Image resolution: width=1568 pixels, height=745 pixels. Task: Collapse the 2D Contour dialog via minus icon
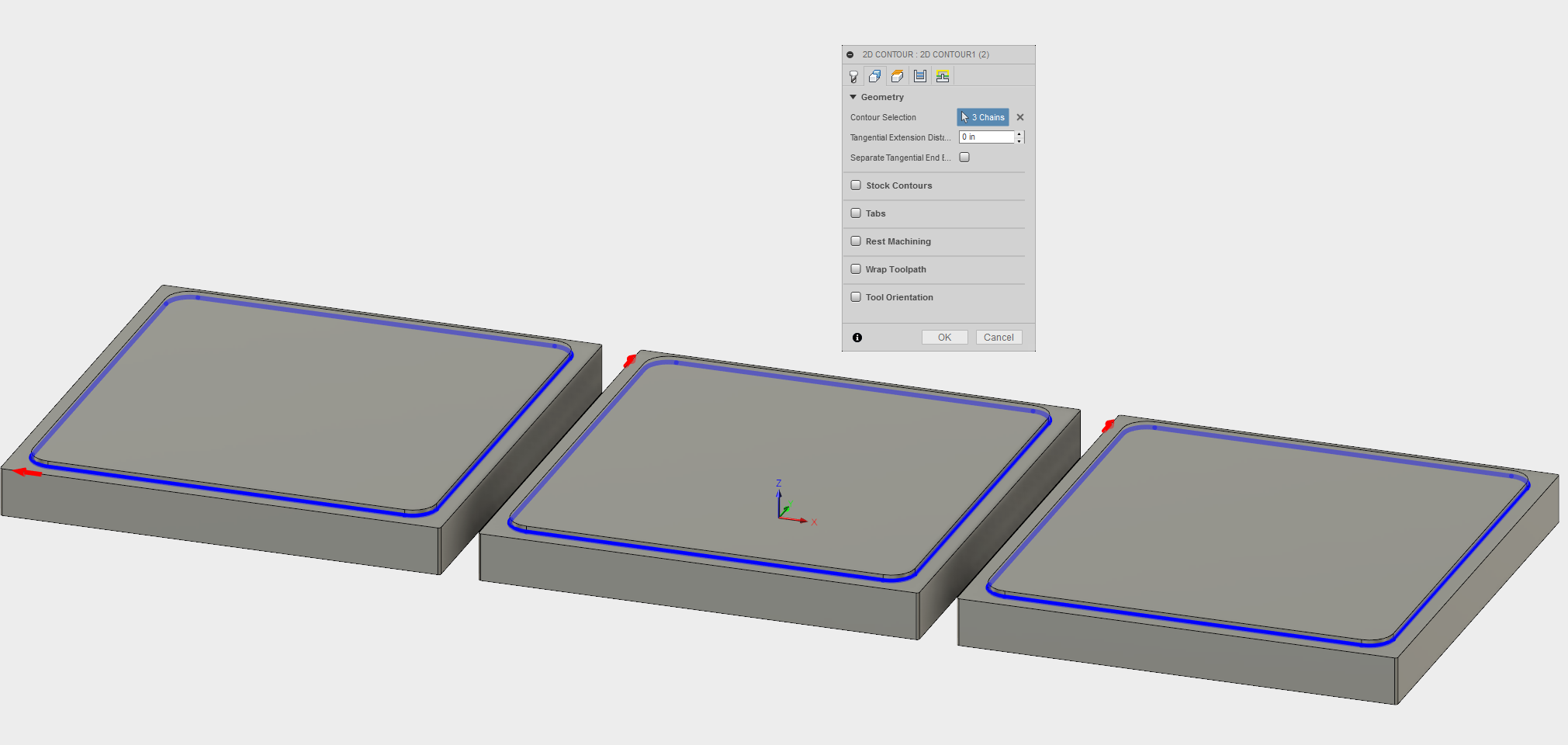850,54
